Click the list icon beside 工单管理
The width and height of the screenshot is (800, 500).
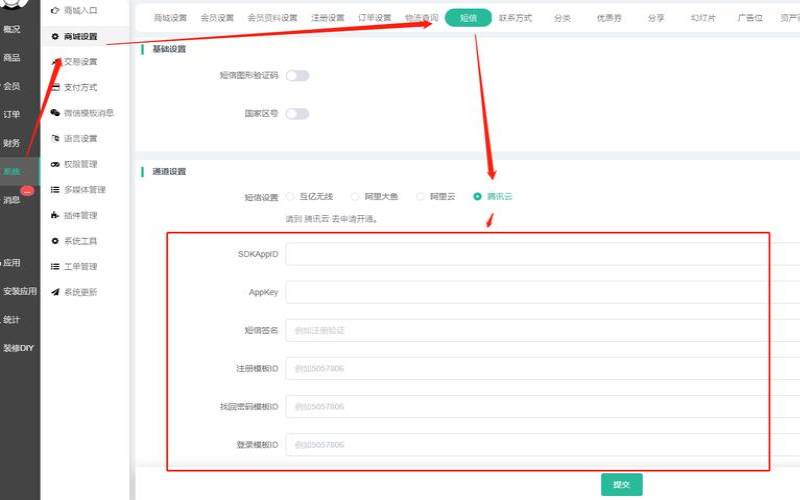[55, 266]
